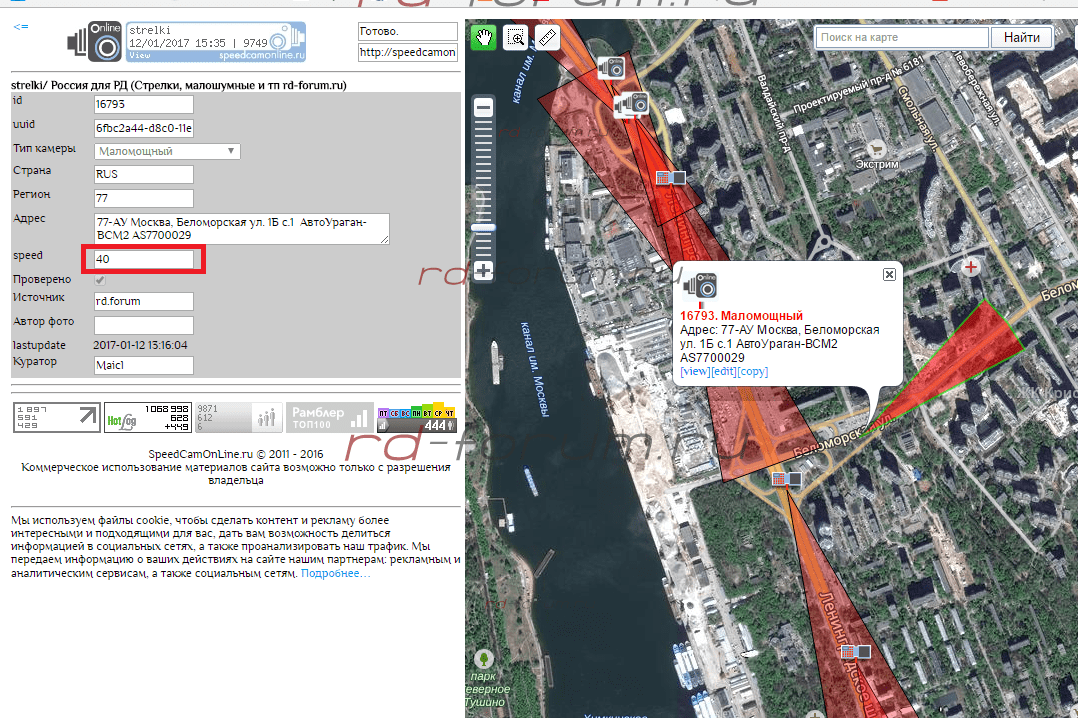
Task: Click the zoom in plus button
Action: point(484,270)
